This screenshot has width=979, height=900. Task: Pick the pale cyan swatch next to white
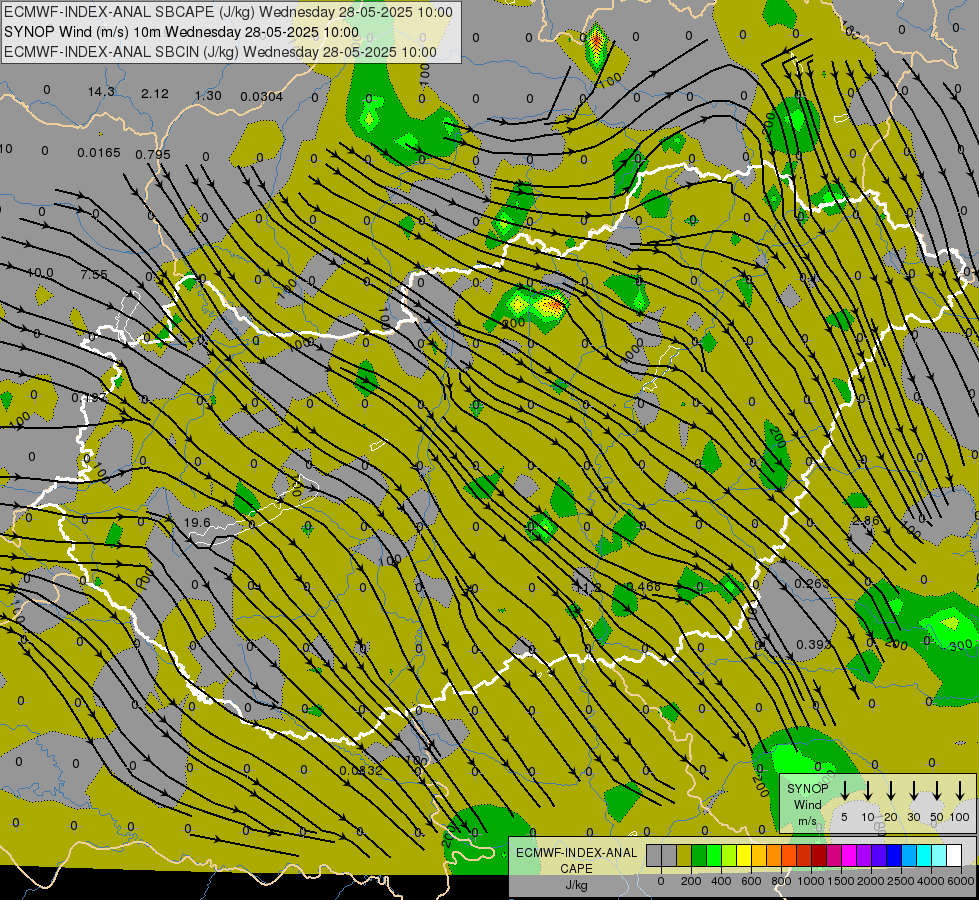940,855
